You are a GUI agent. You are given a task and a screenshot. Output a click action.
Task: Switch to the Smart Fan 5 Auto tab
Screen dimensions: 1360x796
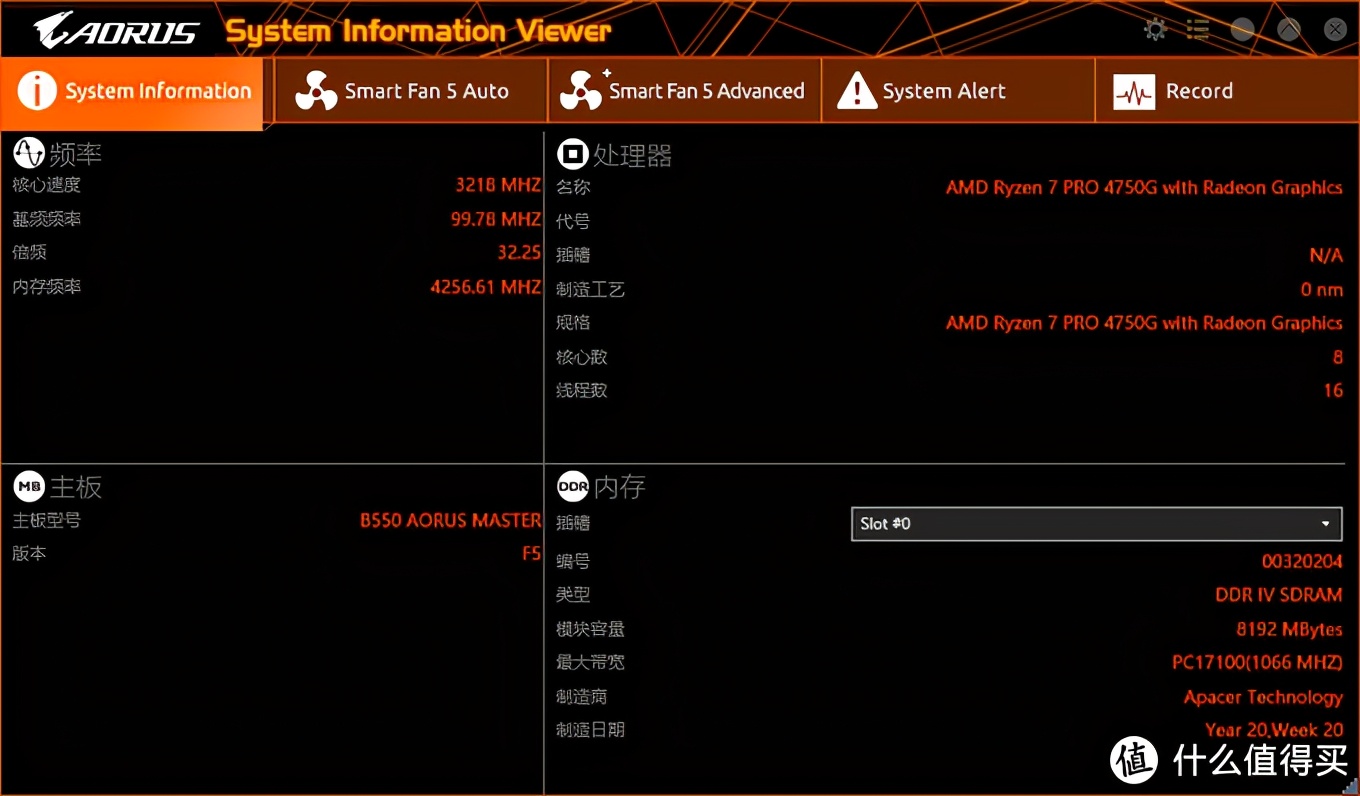click(411, 91)
